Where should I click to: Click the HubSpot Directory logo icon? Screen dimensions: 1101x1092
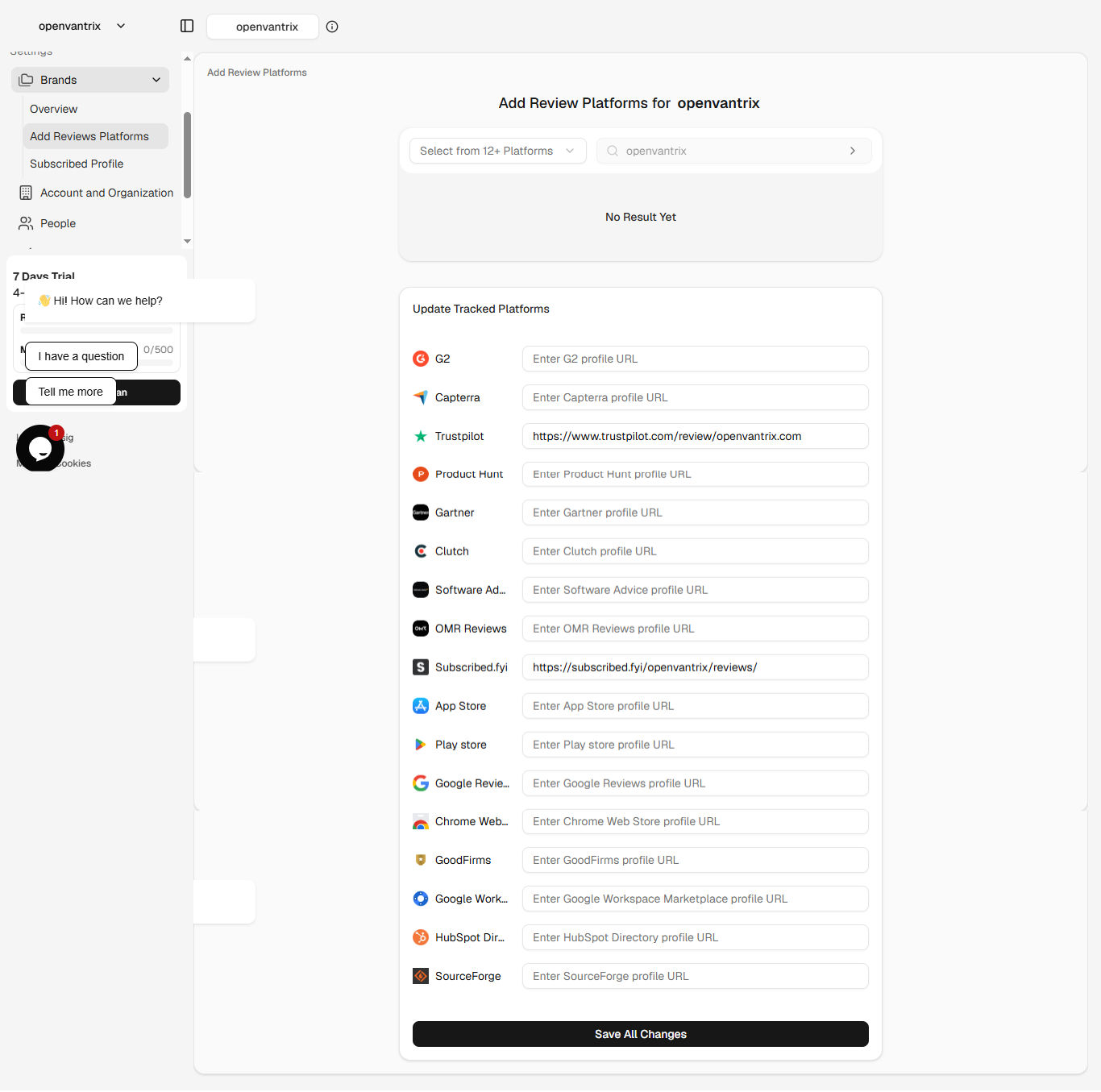click(421, 937)
